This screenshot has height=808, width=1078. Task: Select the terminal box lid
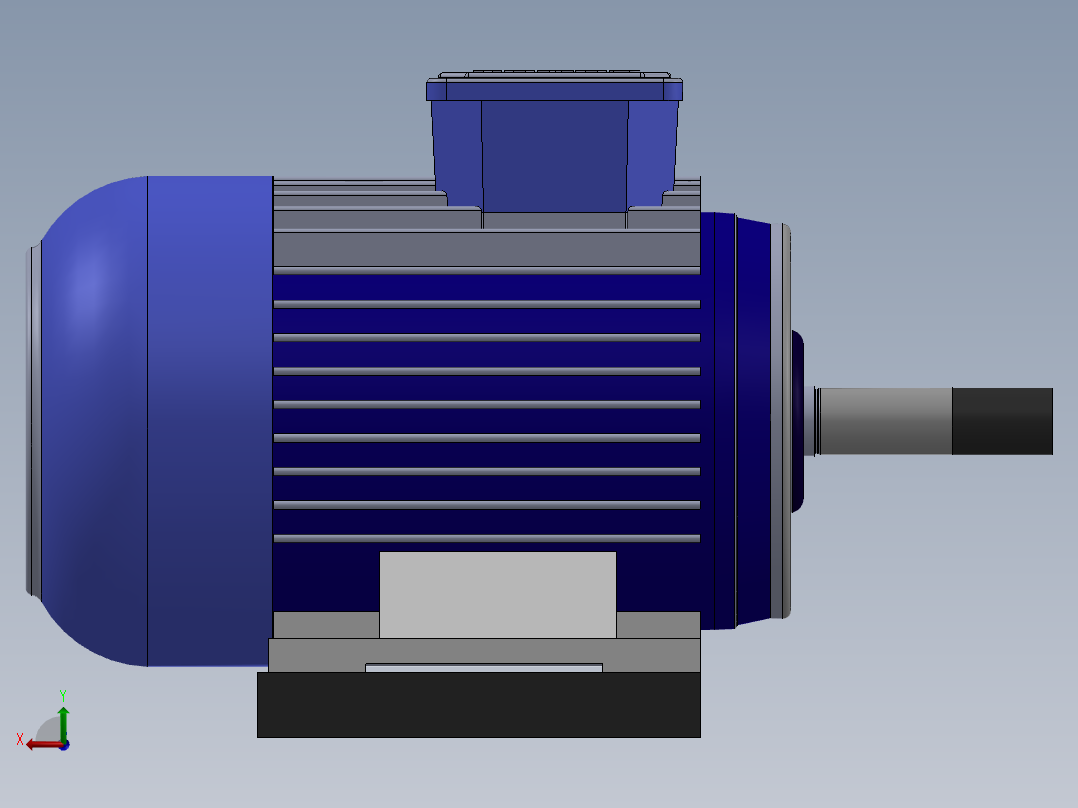[554, 88]
